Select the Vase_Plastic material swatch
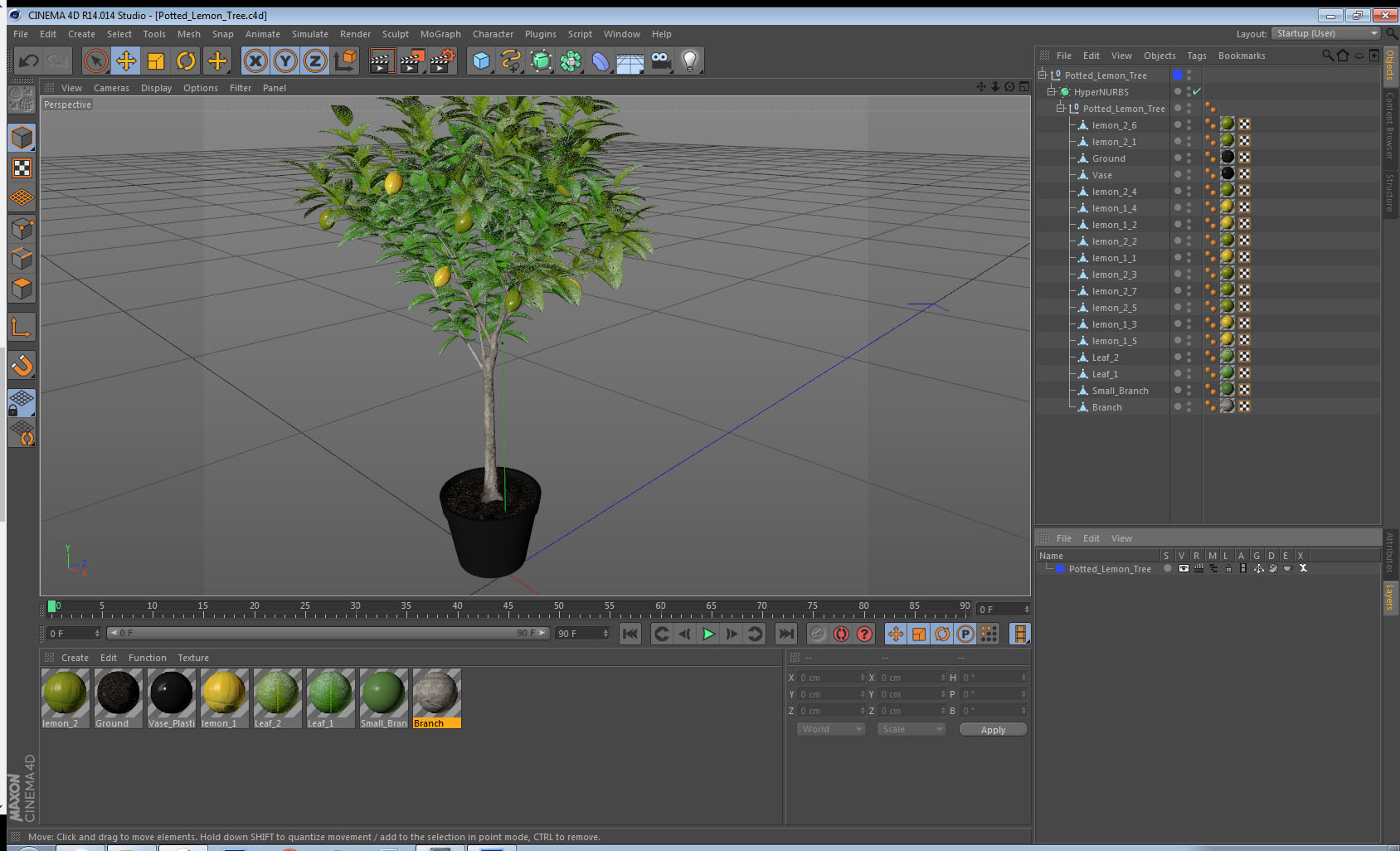This screenshot has width=1400, height=851. [x=172, y=698]
